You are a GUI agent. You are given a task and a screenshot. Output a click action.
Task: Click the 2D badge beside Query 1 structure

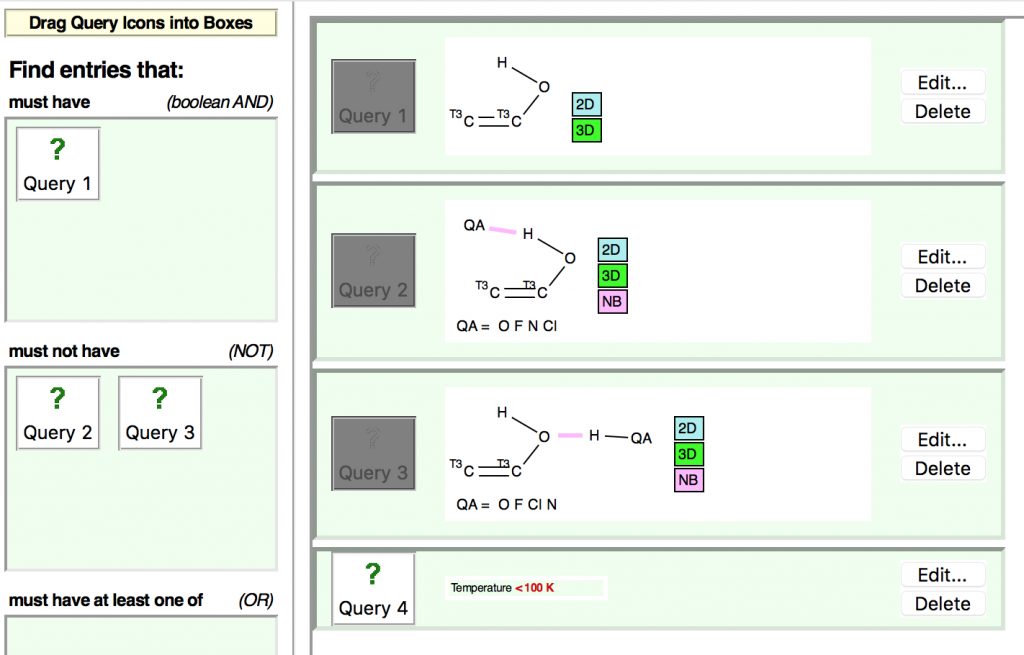pos(587,105)
